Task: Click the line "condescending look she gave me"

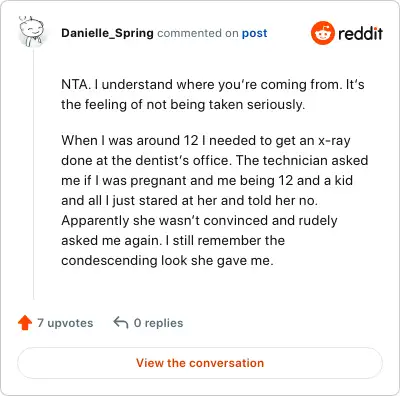Action: [167, 261]
